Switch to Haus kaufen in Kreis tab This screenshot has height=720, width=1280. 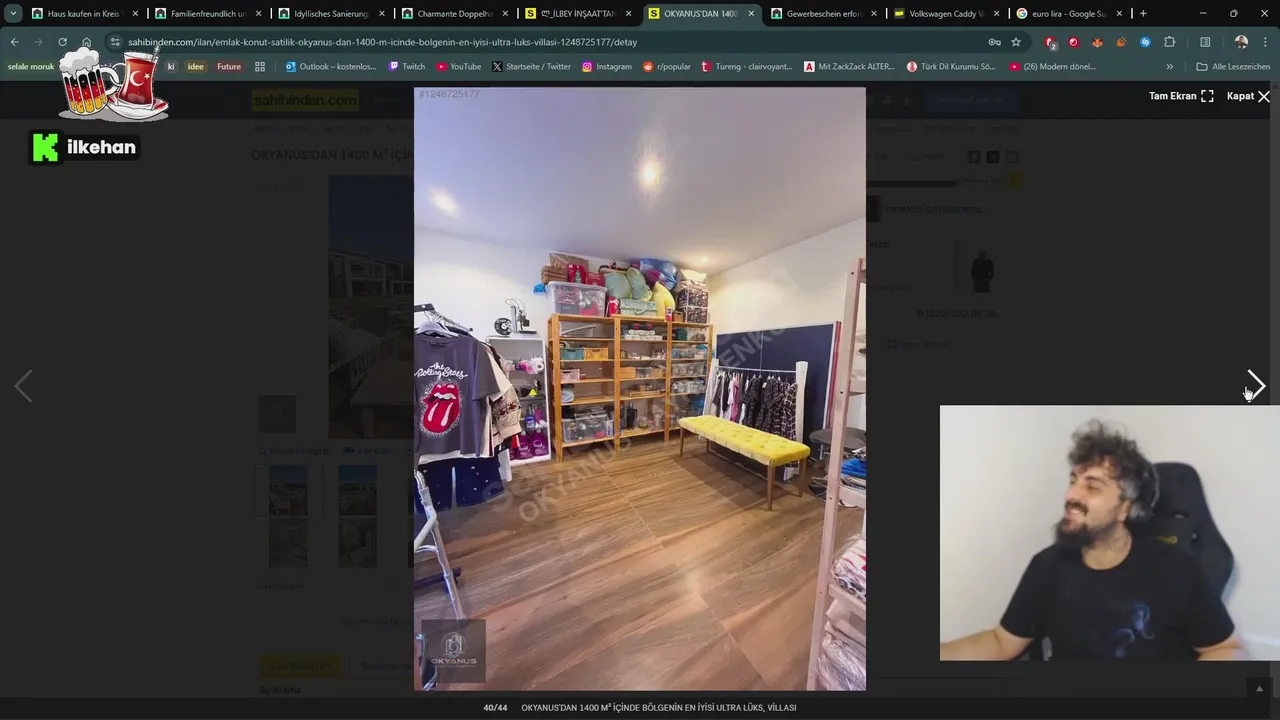pyautogui.click(x=84, y=14)
